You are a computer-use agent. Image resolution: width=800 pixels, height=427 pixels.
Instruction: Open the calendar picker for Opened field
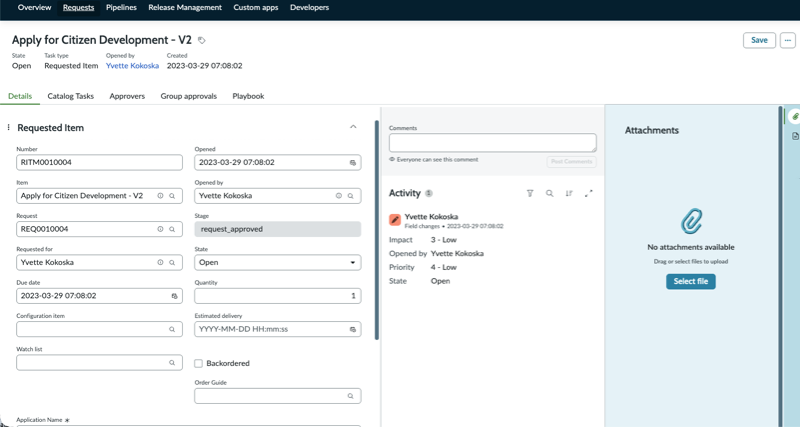click(353, 163)
